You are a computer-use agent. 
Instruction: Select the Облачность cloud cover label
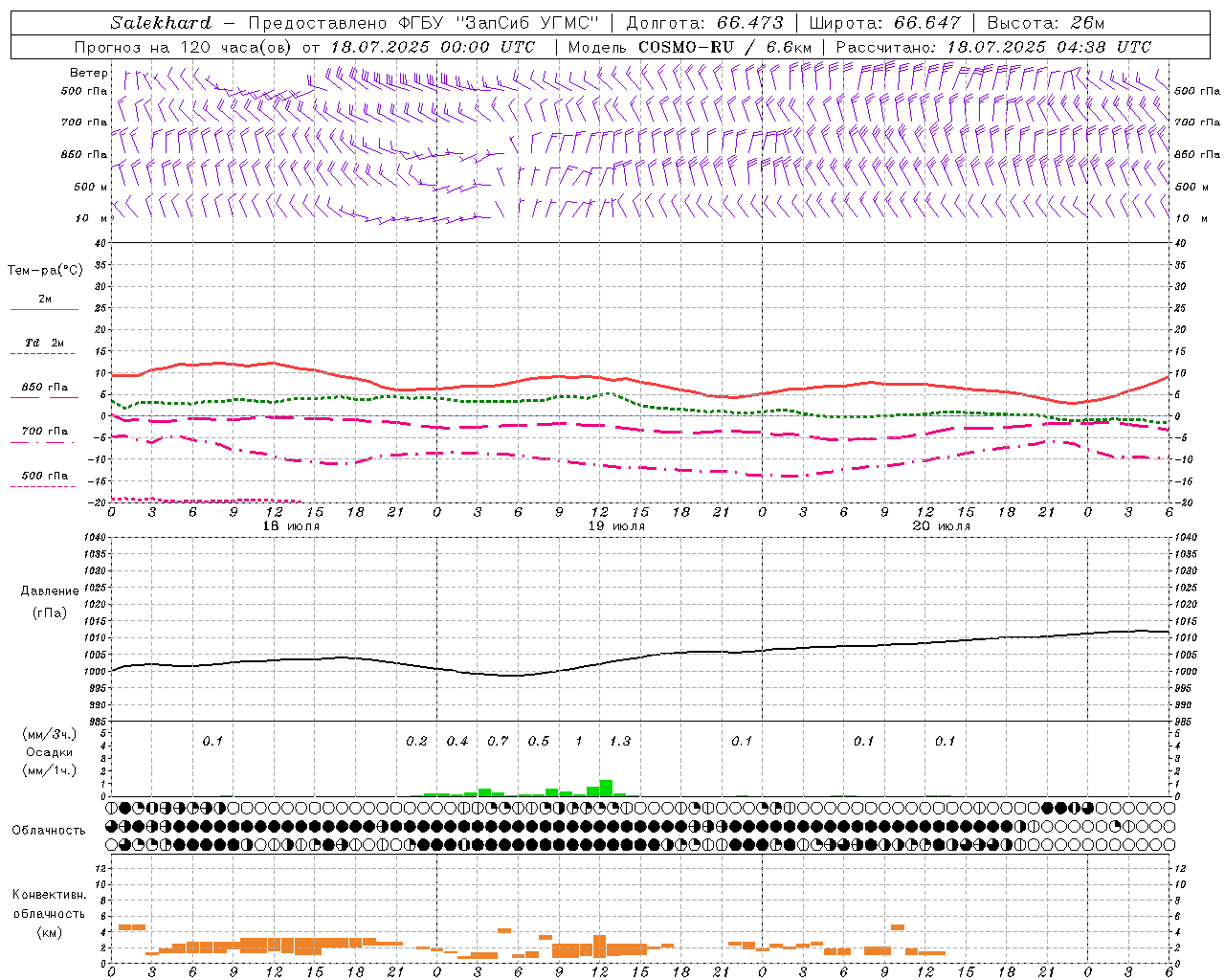coord(49,830)
